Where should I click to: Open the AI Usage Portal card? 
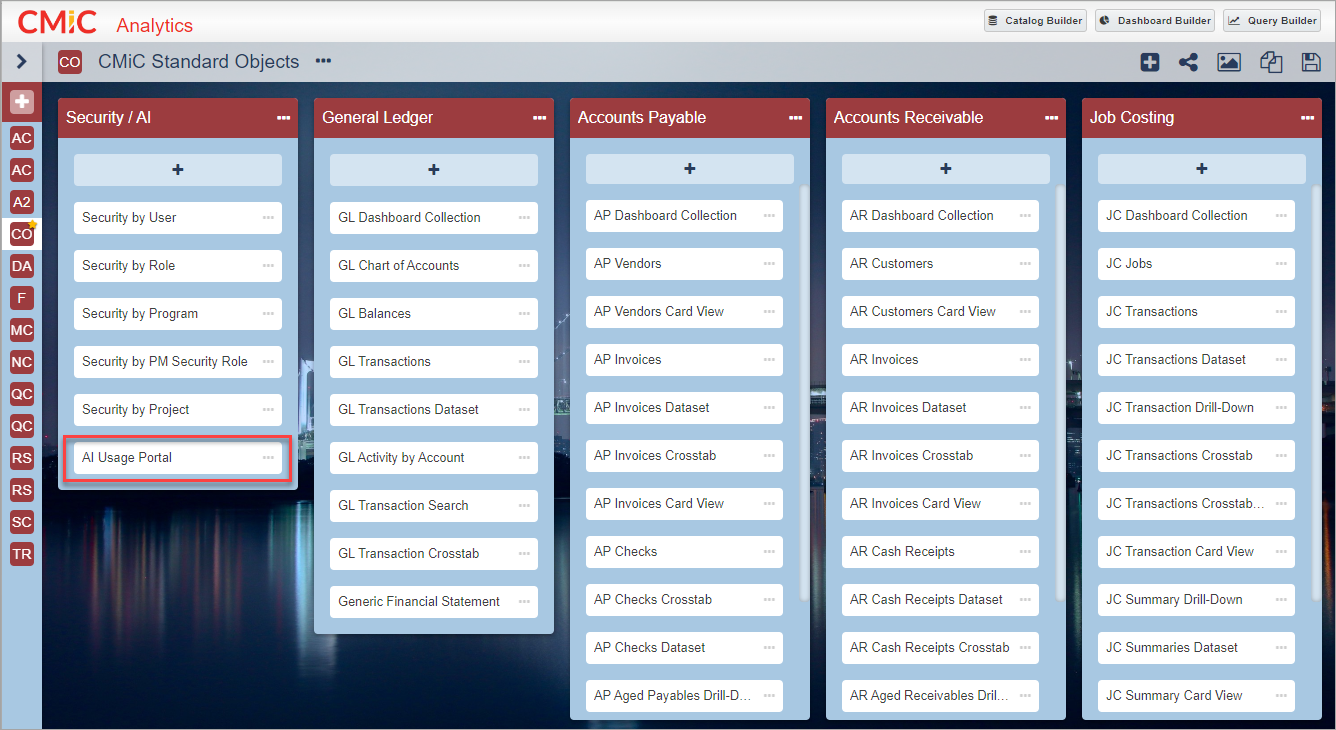(178, 458)
